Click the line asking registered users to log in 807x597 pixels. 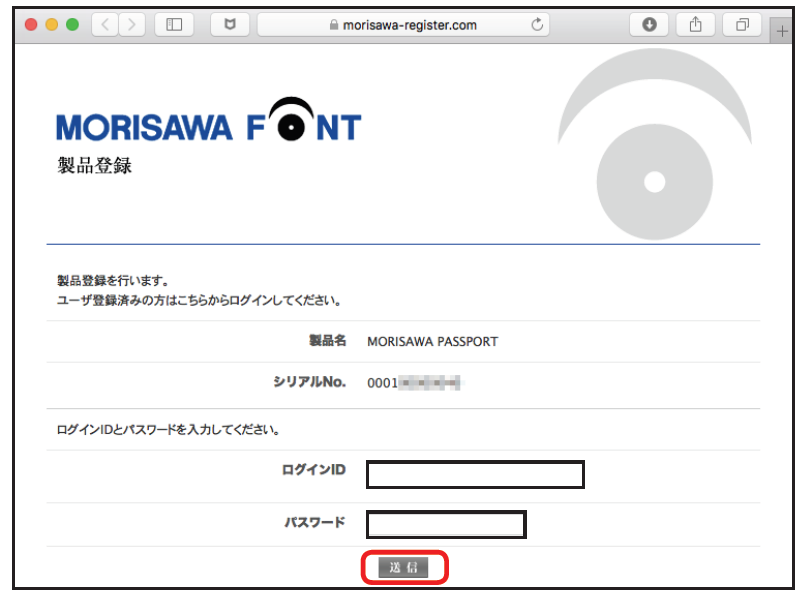(x=199, y=300)
